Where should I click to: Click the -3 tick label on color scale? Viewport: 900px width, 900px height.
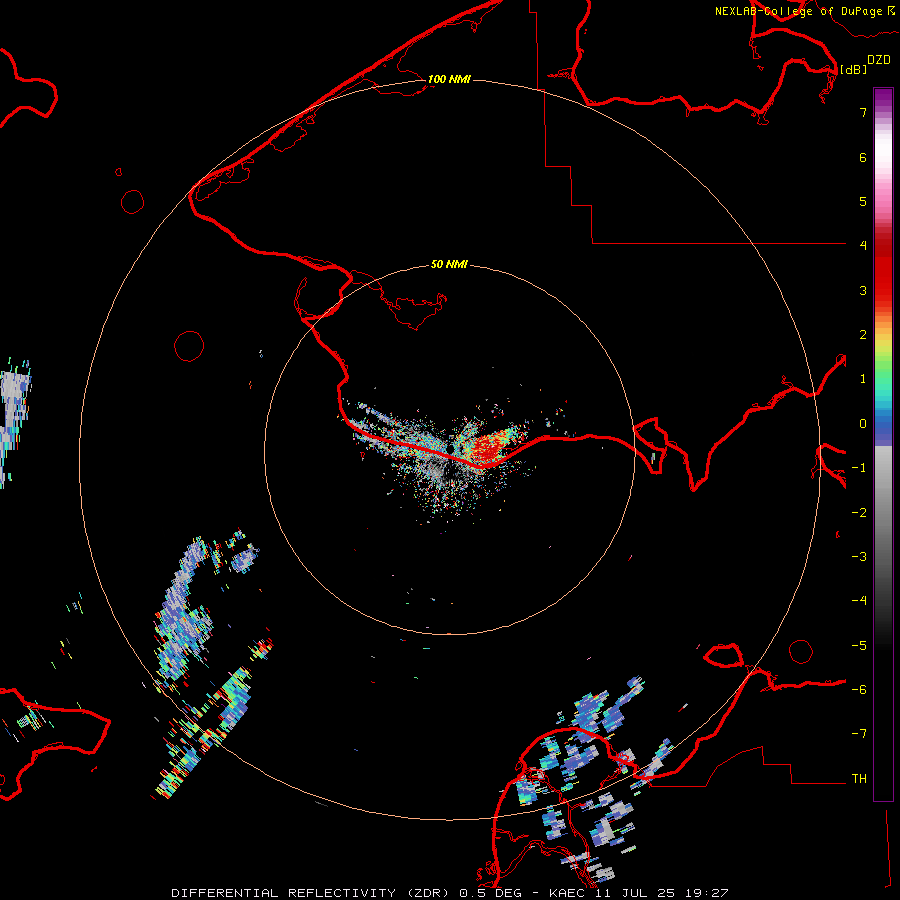coord(859,557)
